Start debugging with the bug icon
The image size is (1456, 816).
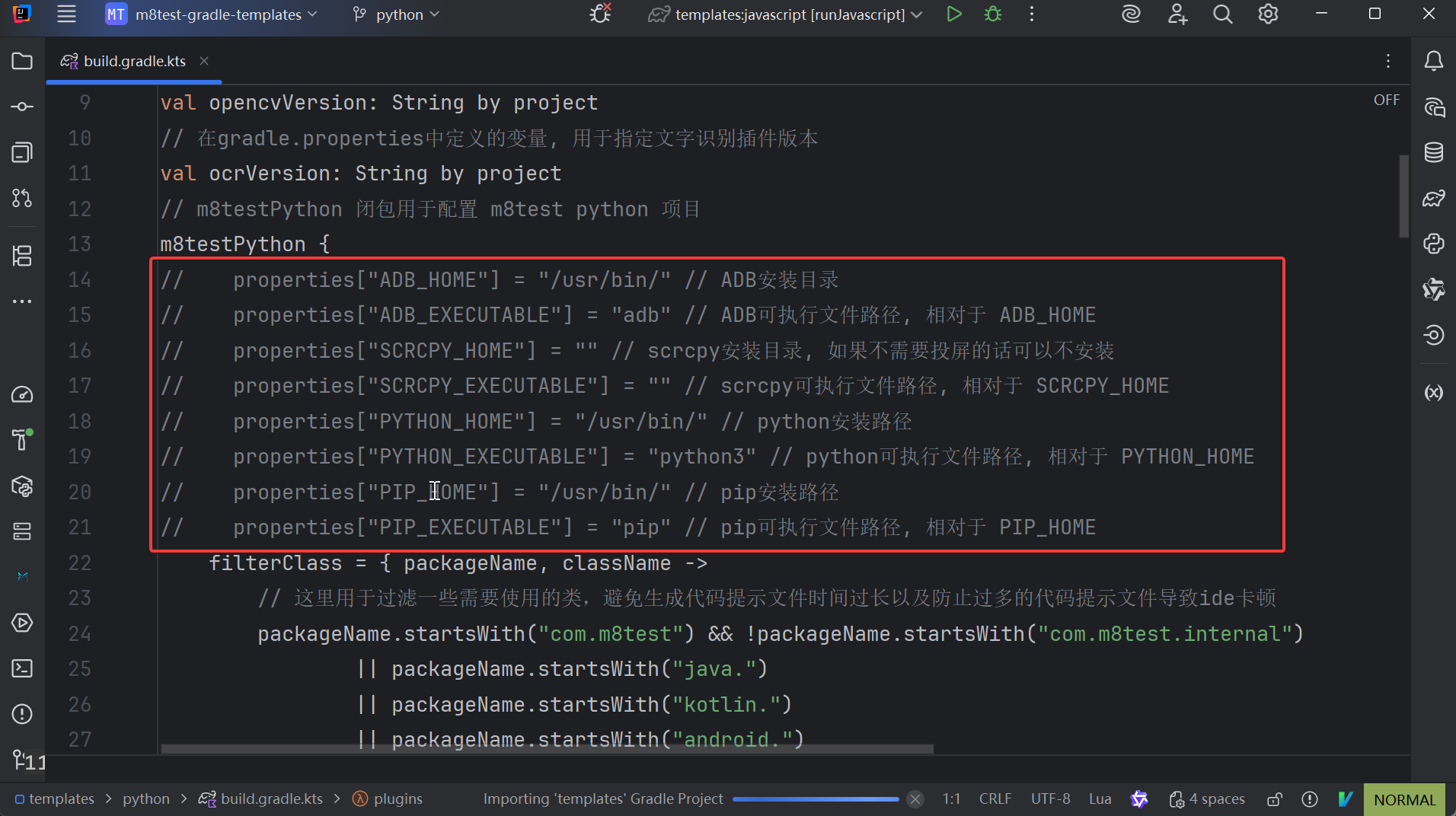tap(993, 14)
